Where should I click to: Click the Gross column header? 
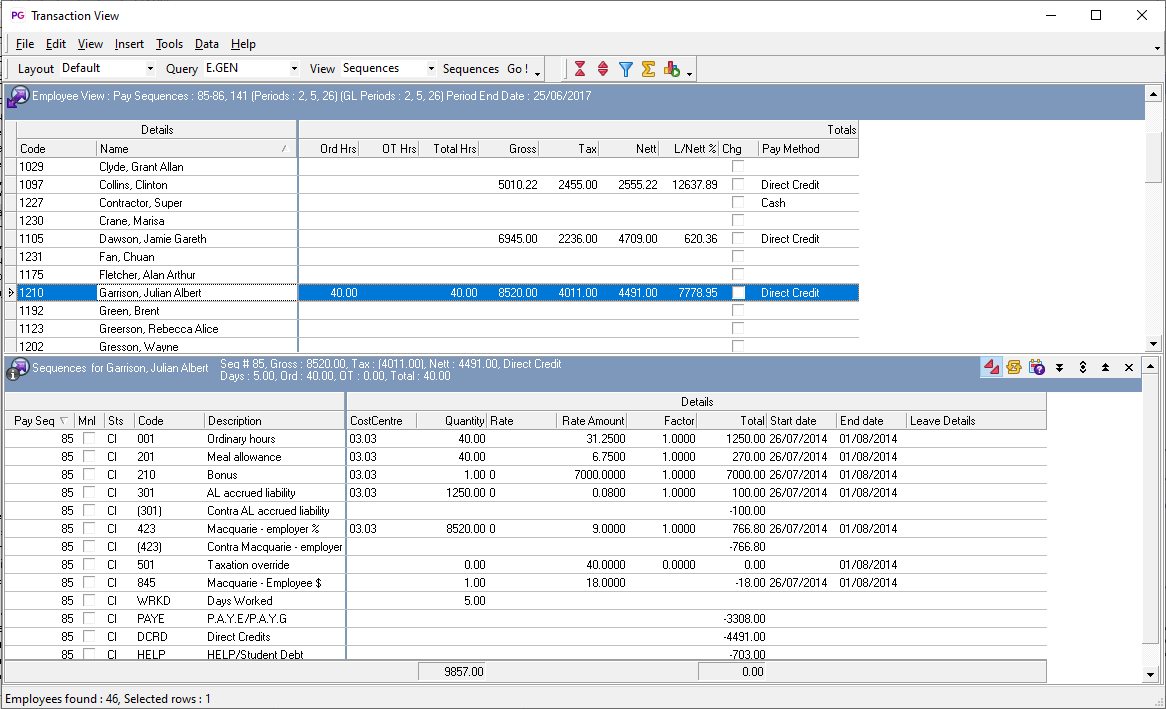click(509, 149)
